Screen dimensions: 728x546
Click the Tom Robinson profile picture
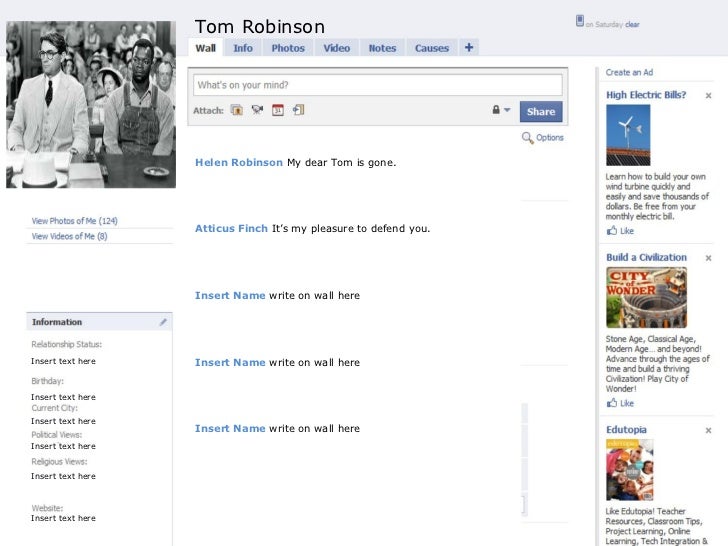click(91, 104)
